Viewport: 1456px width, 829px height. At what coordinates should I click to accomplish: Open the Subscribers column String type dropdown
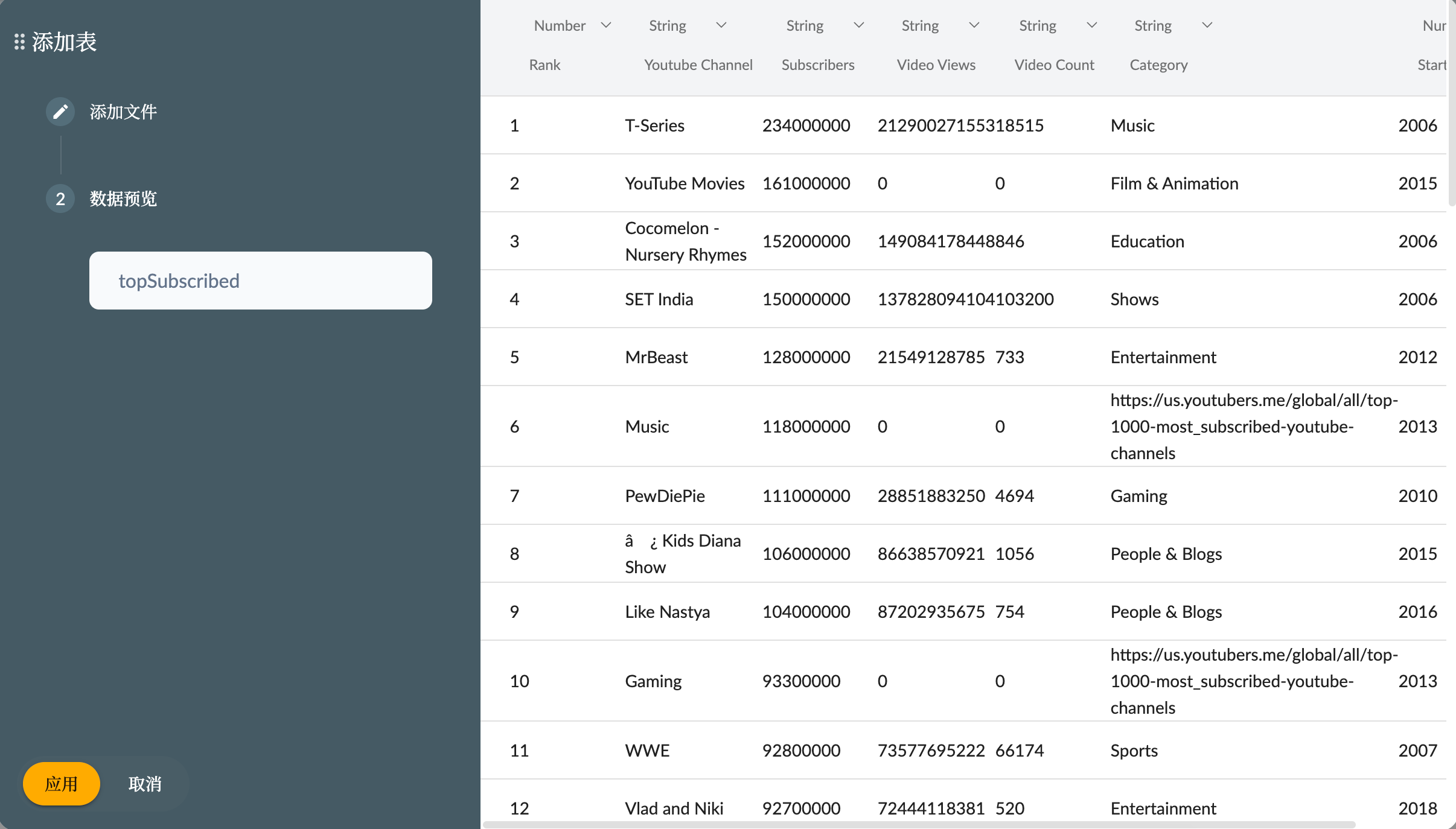click(858, 25)
